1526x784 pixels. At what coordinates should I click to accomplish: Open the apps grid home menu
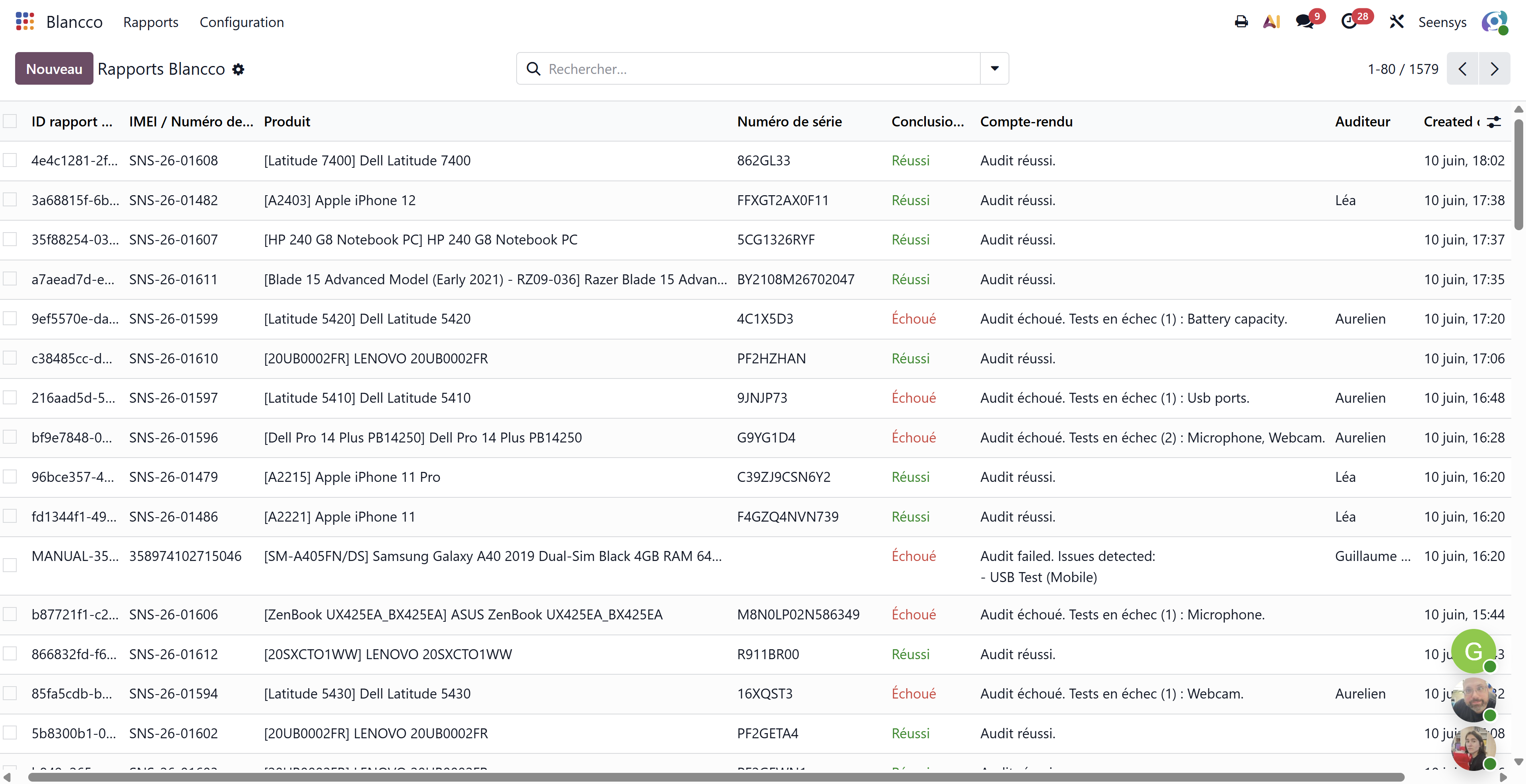pyautogui.click(x=24, y=21)
